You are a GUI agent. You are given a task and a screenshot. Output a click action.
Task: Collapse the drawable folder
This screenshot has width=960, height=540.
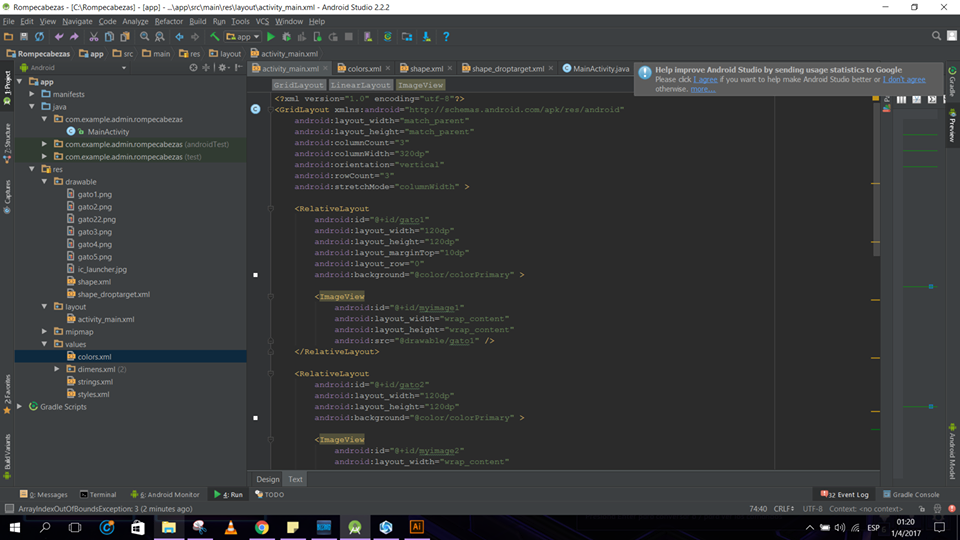(x=45, y=182)
